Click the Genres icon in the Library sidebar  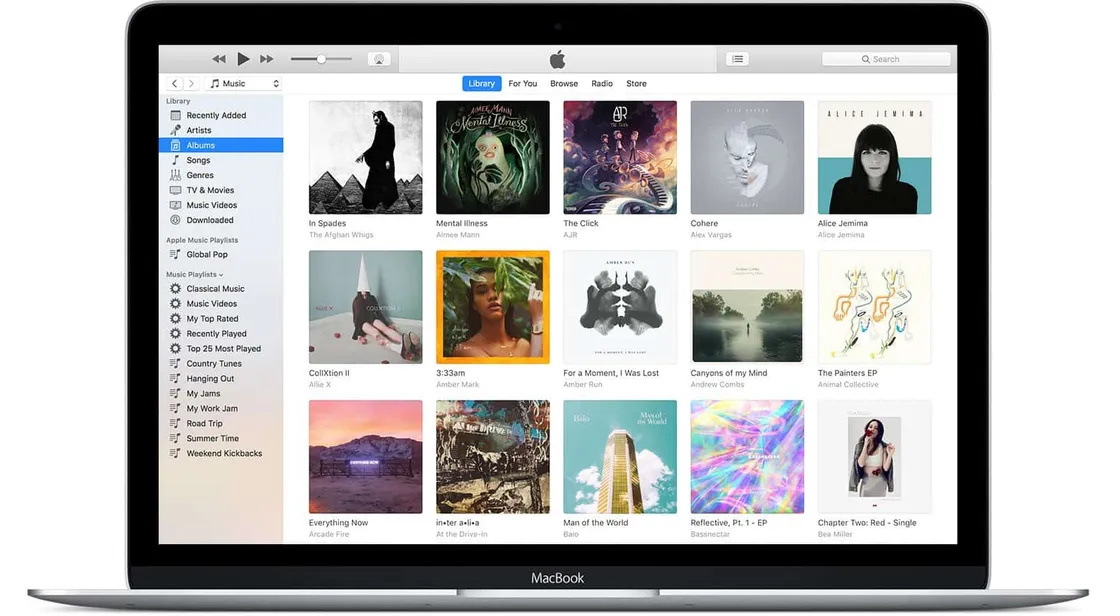[x=176, y=175]
